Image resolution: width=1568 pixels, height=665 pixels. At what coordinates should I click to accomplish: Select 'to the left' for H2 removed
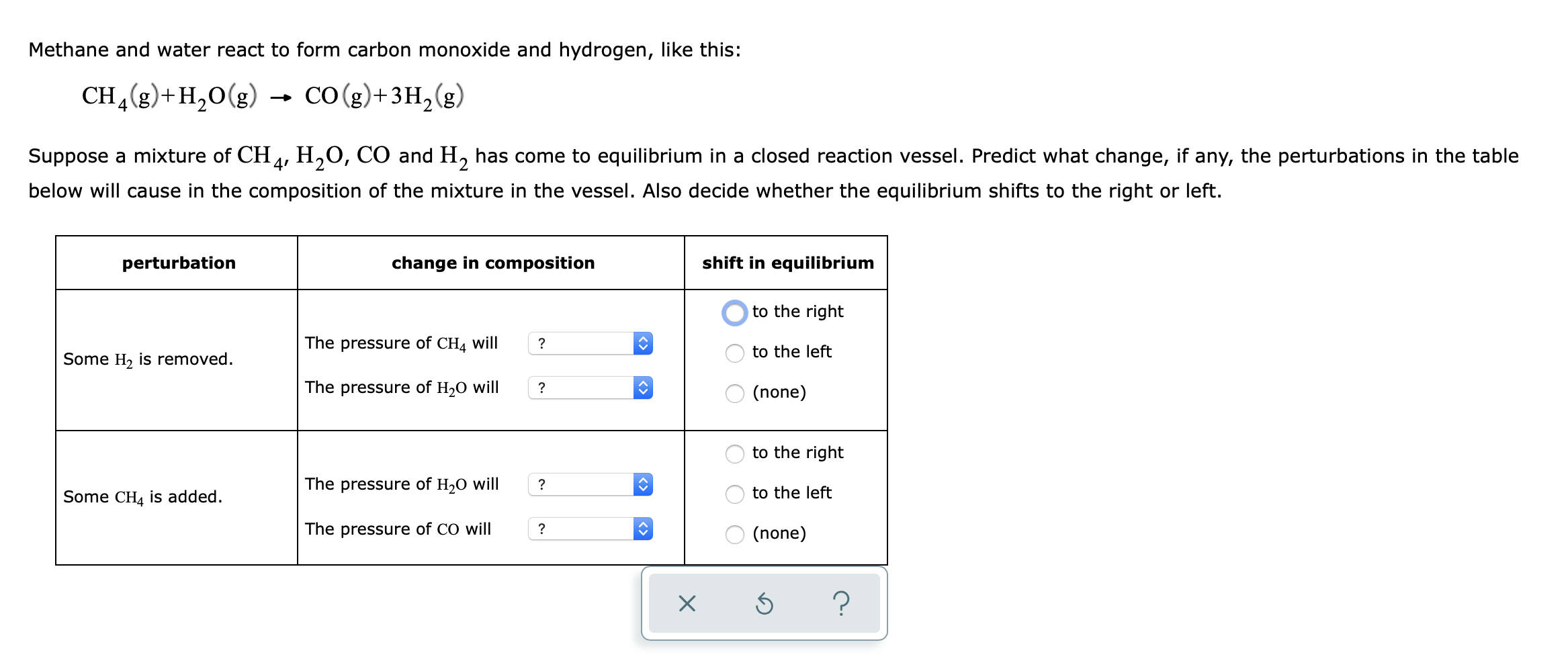[735, 353]
